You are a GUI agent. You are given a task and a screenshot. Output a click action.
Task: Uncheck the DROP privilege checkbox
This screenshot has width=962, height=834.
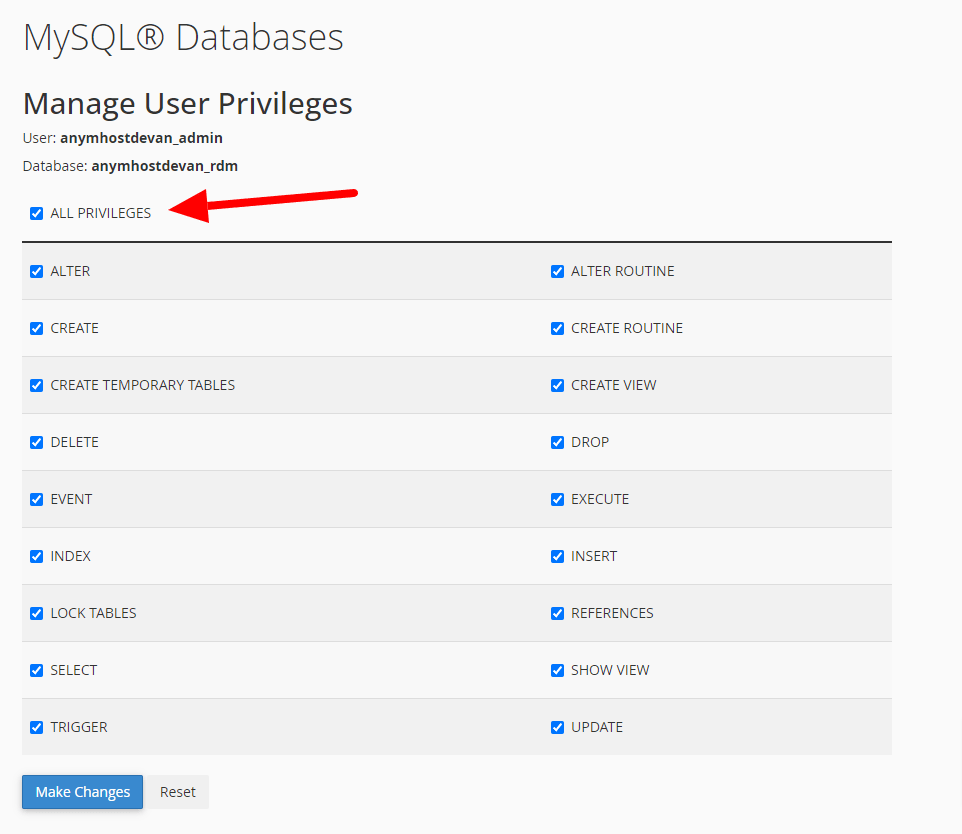pyautogui.click(x=558, y=442)
